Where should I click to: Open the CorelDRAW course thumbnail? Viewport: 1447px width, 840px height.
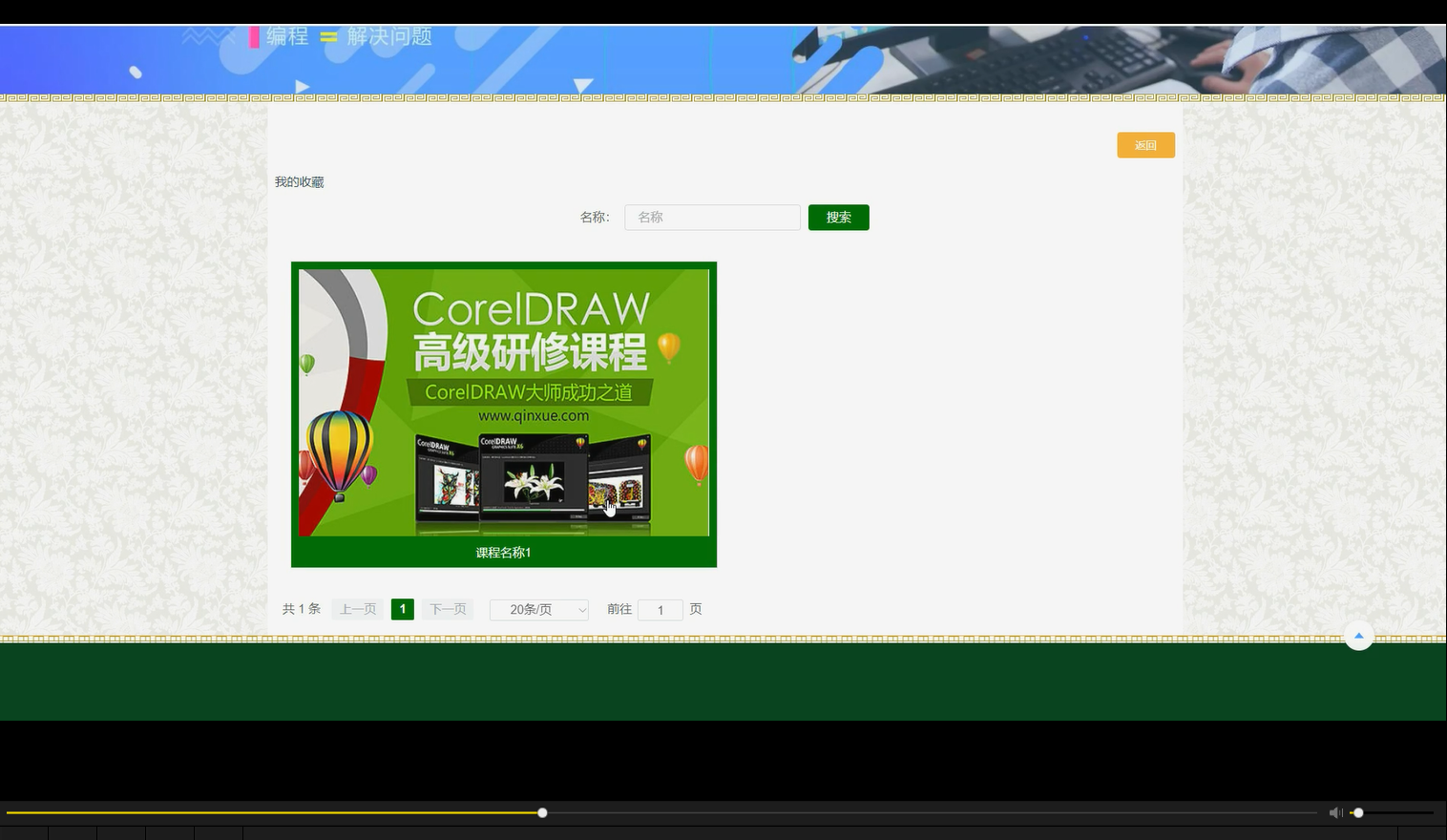pos(504,402)
